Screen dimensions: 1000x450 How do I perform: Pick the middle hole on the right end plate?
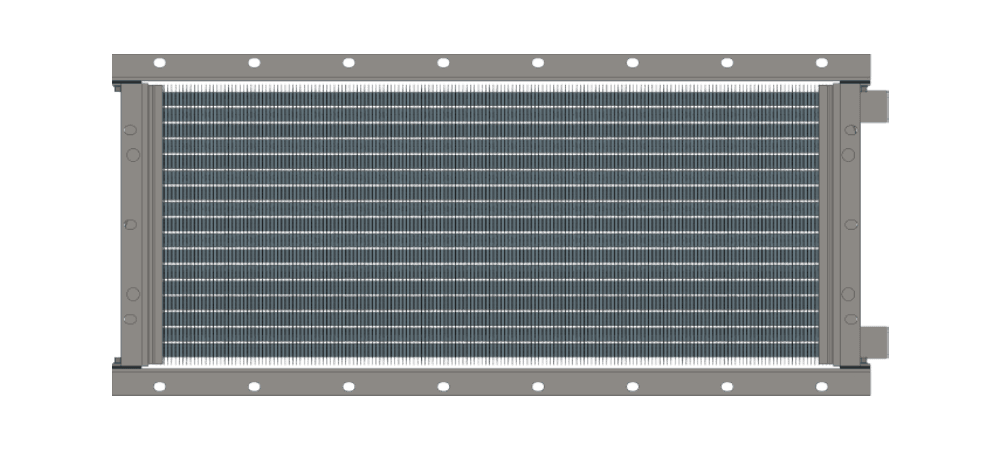[849, 224]
